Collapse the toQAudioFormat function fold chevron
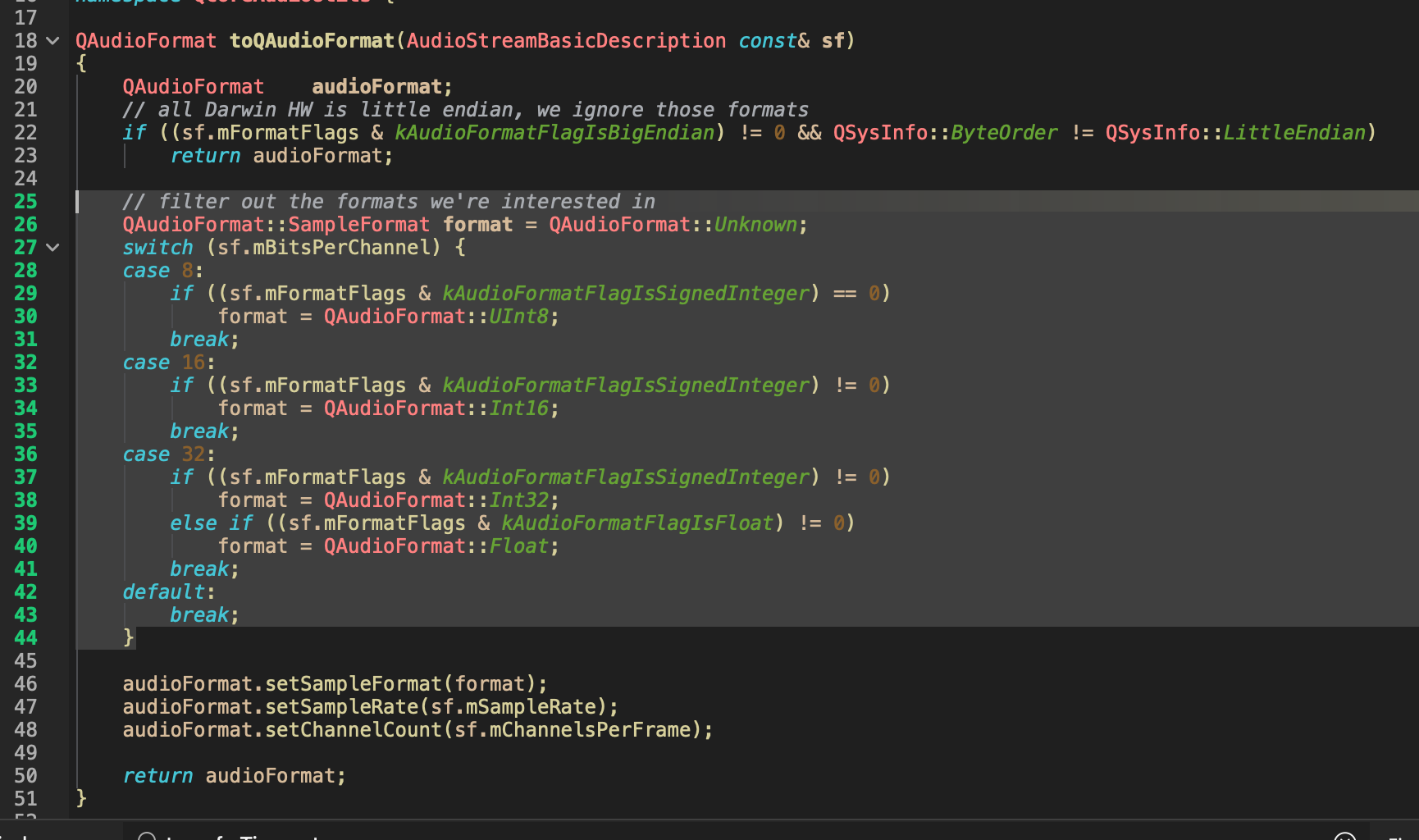Viewport: 1419px width, 840px height. coord(53,41)
